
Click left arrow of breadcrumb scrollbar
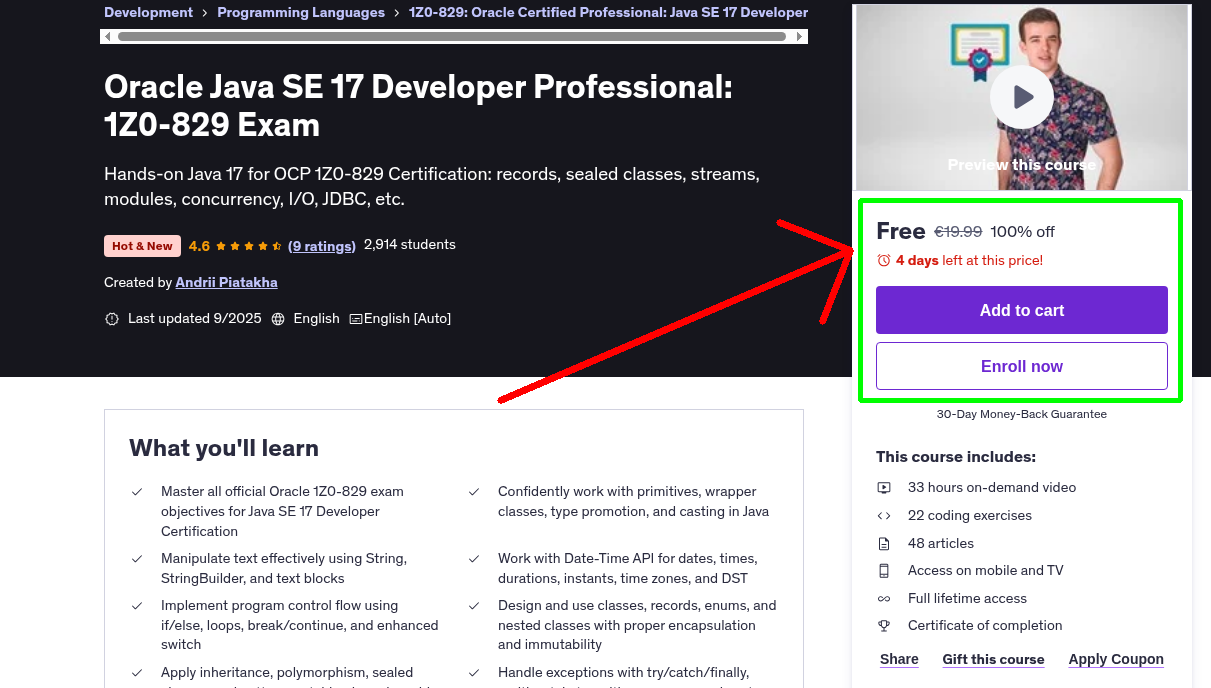pyautogui.click(x=106, y=37)
